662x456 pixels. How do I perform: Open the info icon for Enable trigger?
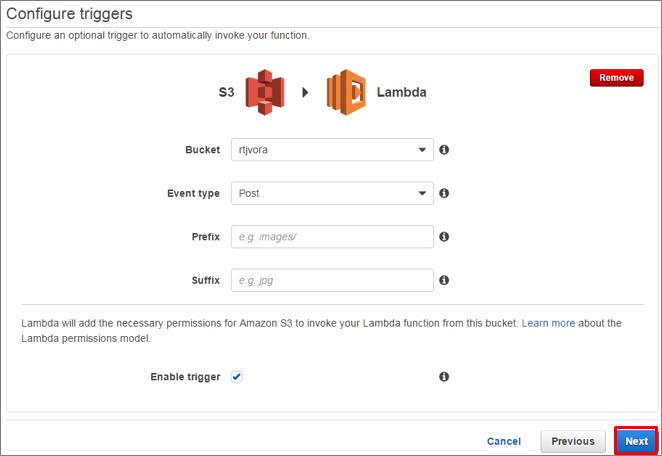(444, 377)
